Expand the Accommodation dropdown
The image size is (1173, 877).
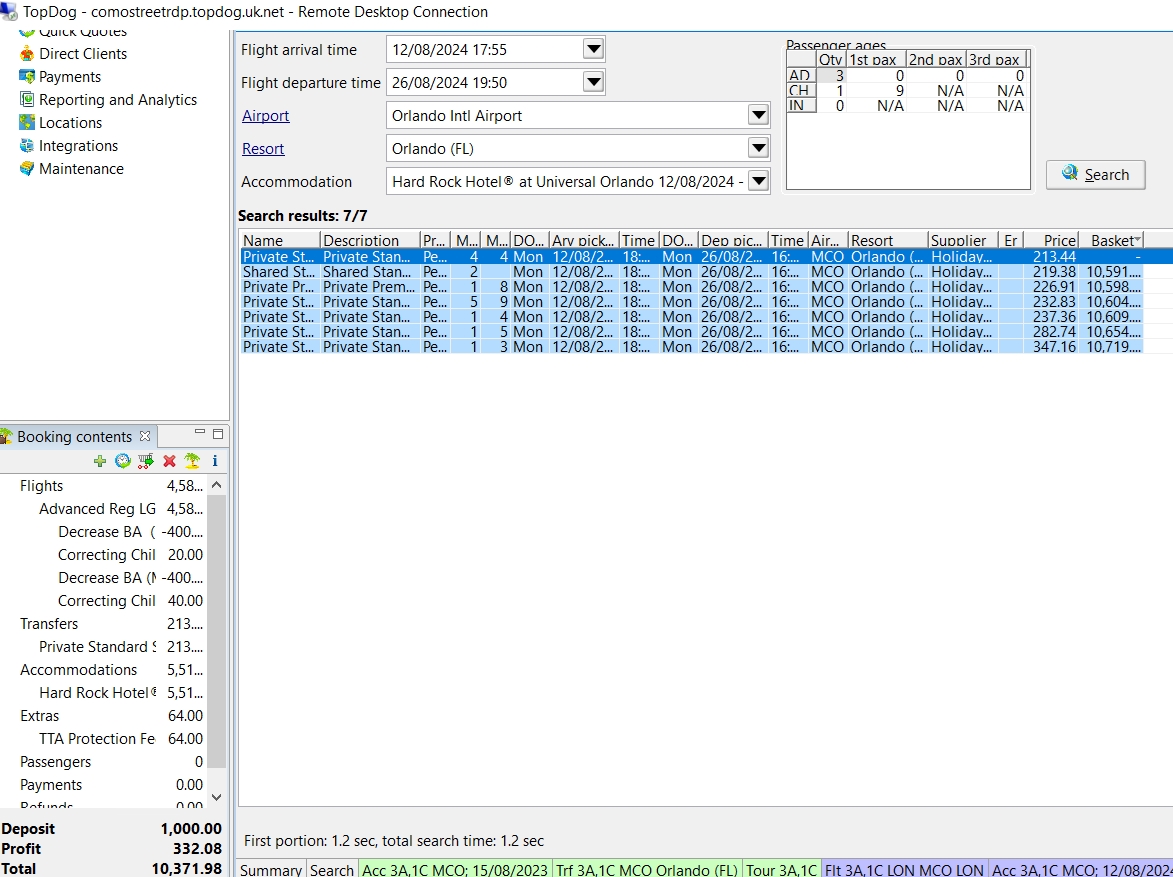[x=758, y=181]
